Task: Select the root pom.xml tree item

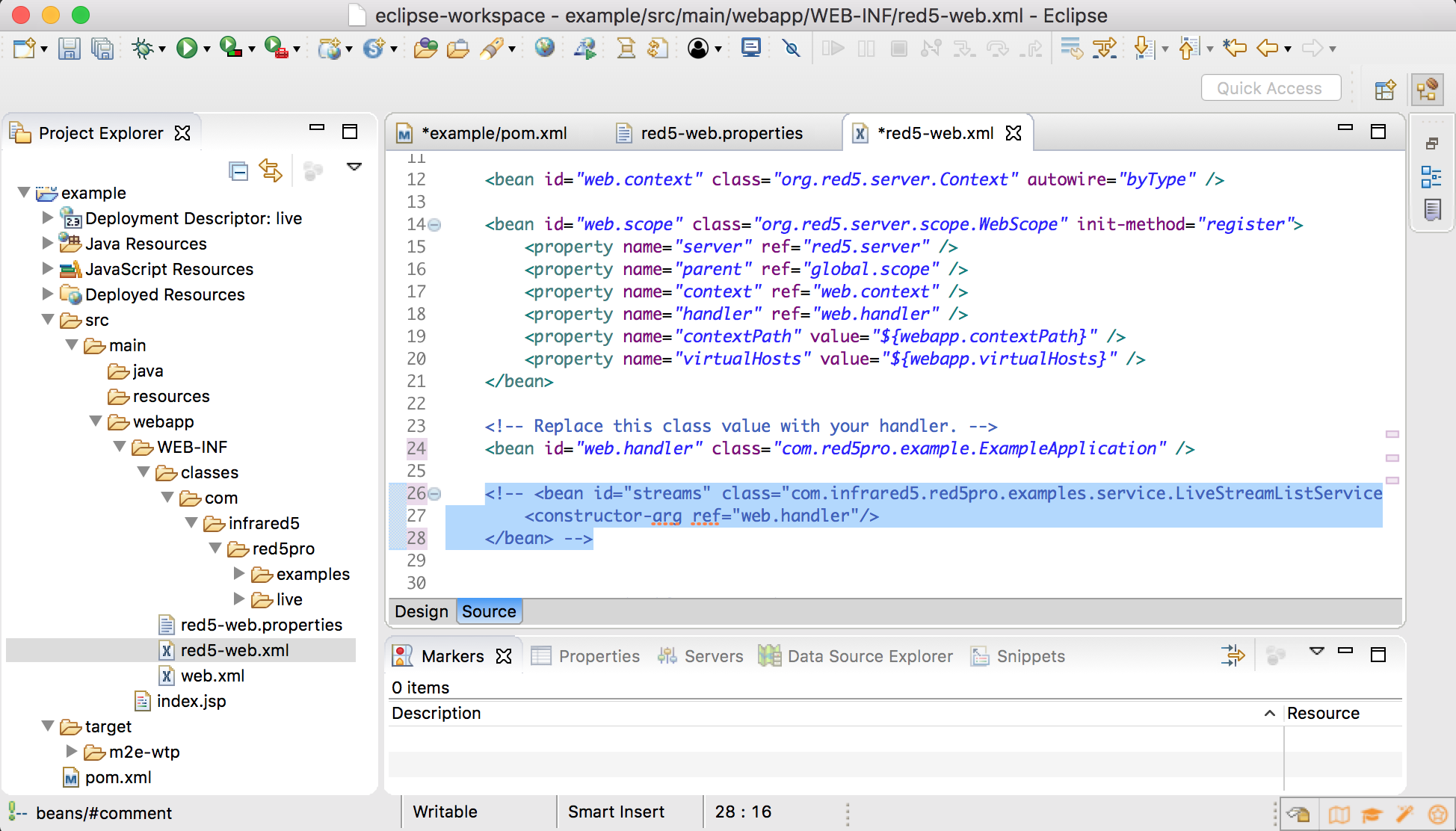Action: [108, 777]
